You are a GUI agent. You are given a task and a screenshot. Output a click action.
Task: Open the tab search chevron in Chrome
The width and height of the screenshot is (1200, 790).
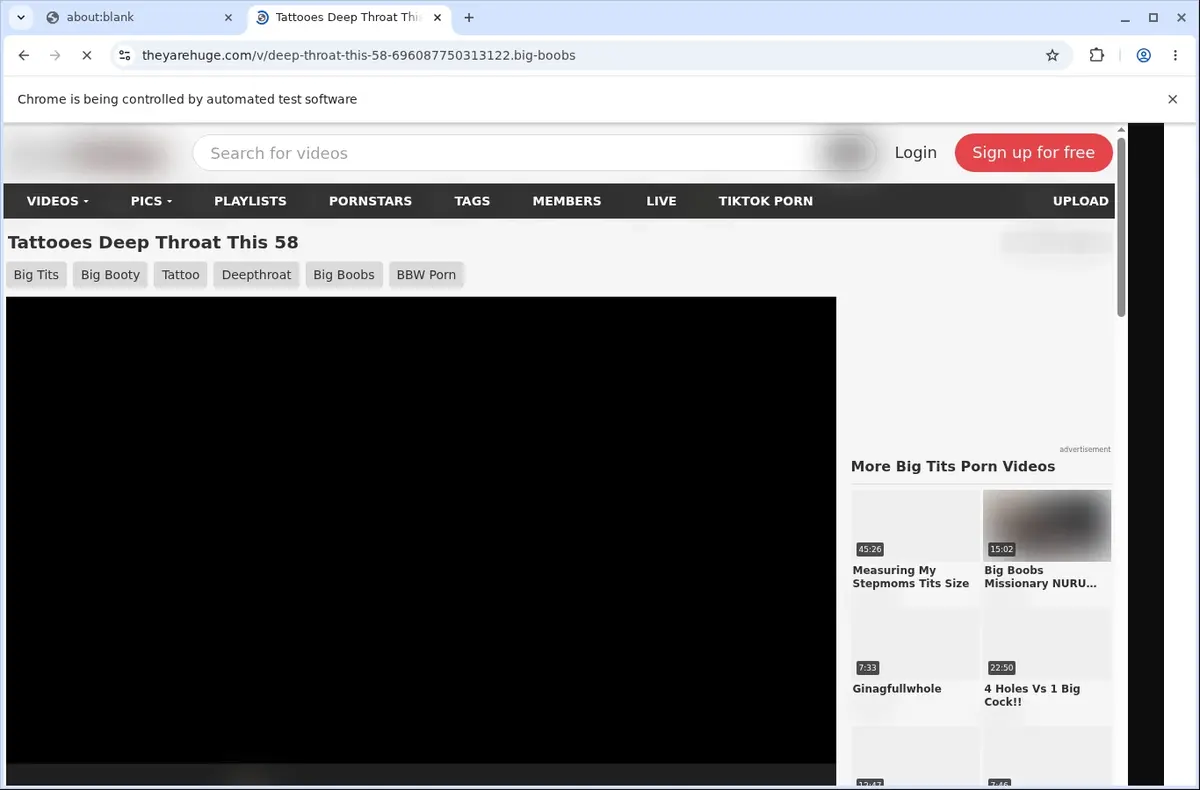(x=20, y=17)
